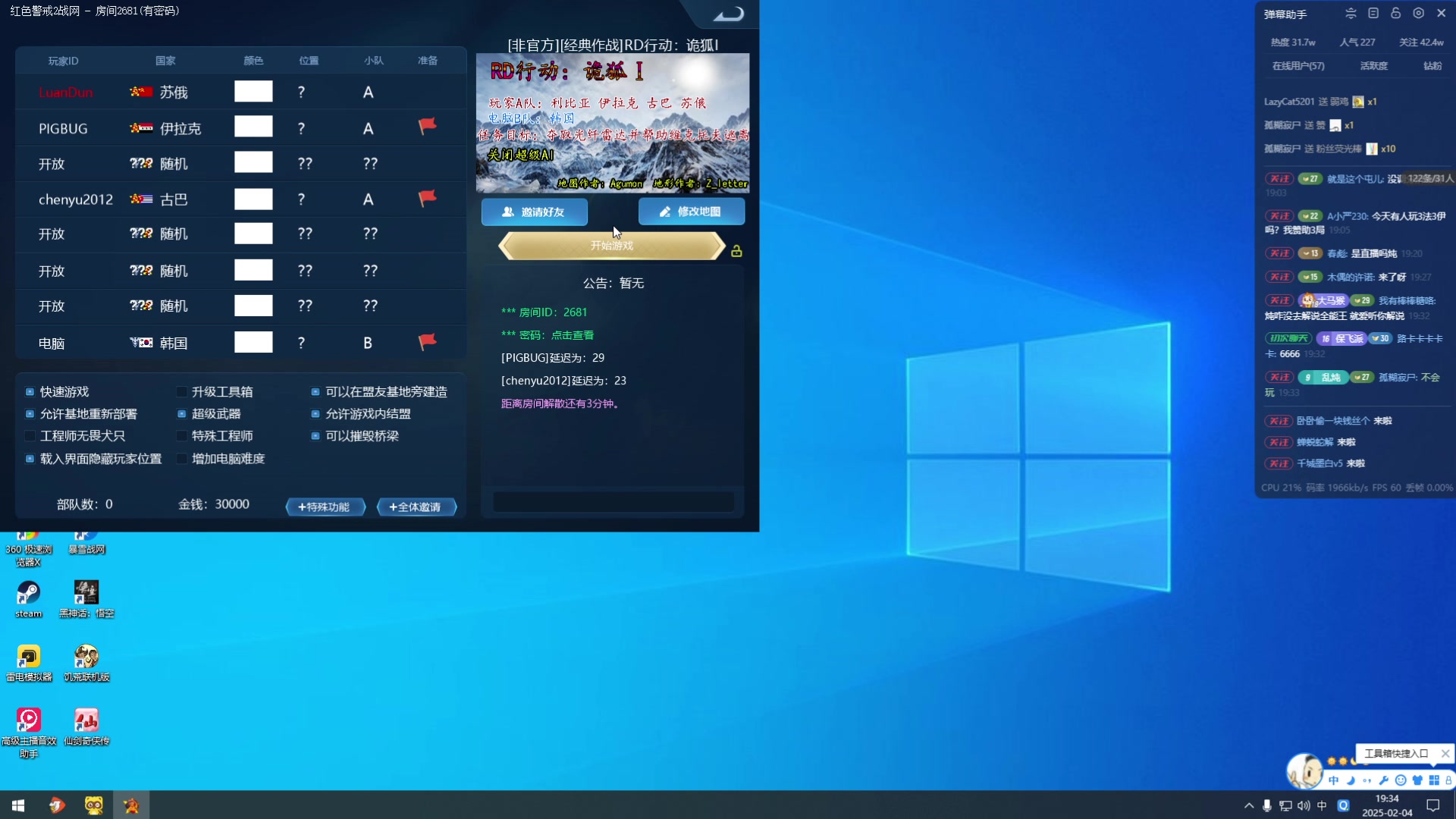The width and height of the screenshot is (1456, 819).
Task: Enable the 增加电脑难度 checkbox
Action: (182, 459)
